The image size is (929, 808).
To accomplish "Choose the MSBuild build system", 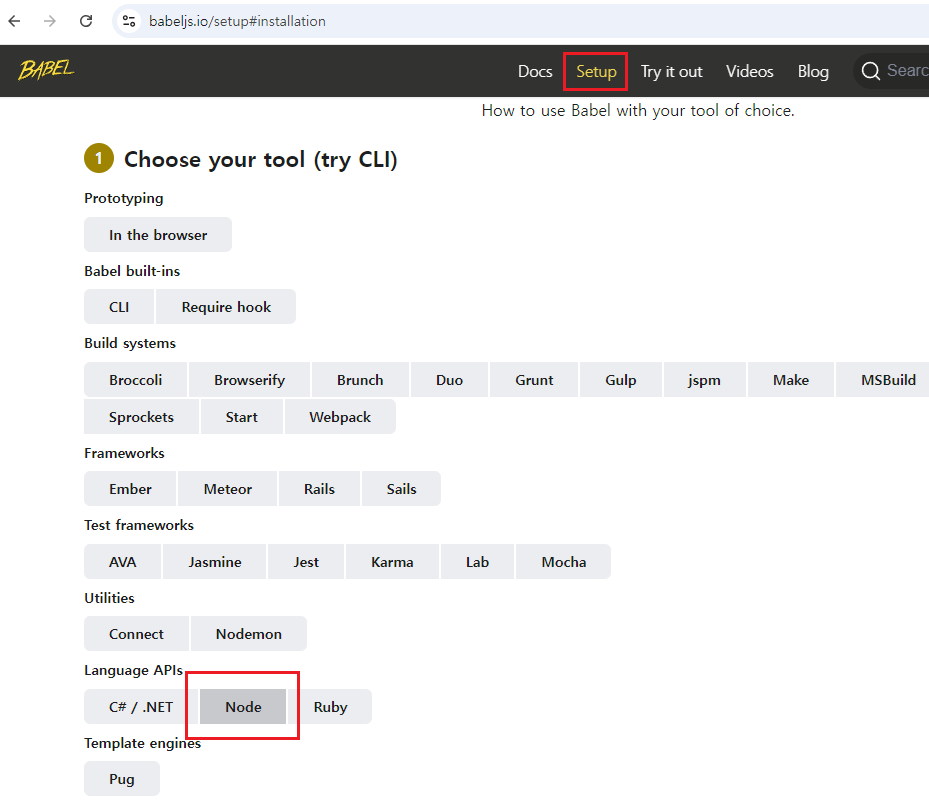I will (882, 380).
